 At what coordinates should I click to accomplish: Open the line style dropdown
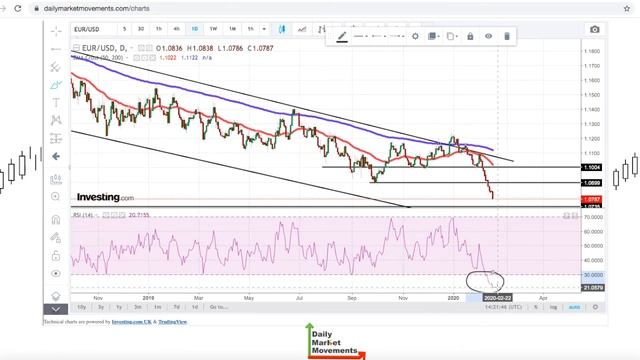[360, 36]
